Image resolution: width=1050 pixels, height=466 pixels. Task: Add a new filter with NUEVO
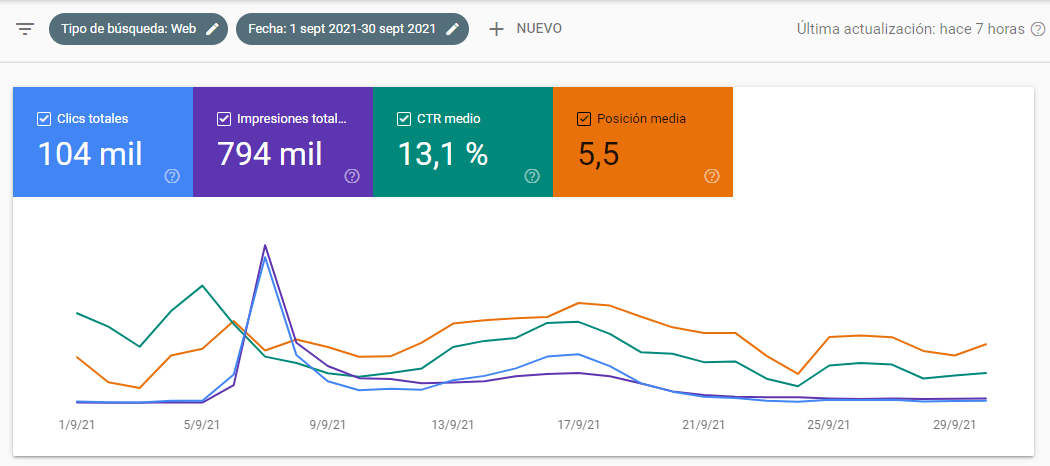point(526,29)
